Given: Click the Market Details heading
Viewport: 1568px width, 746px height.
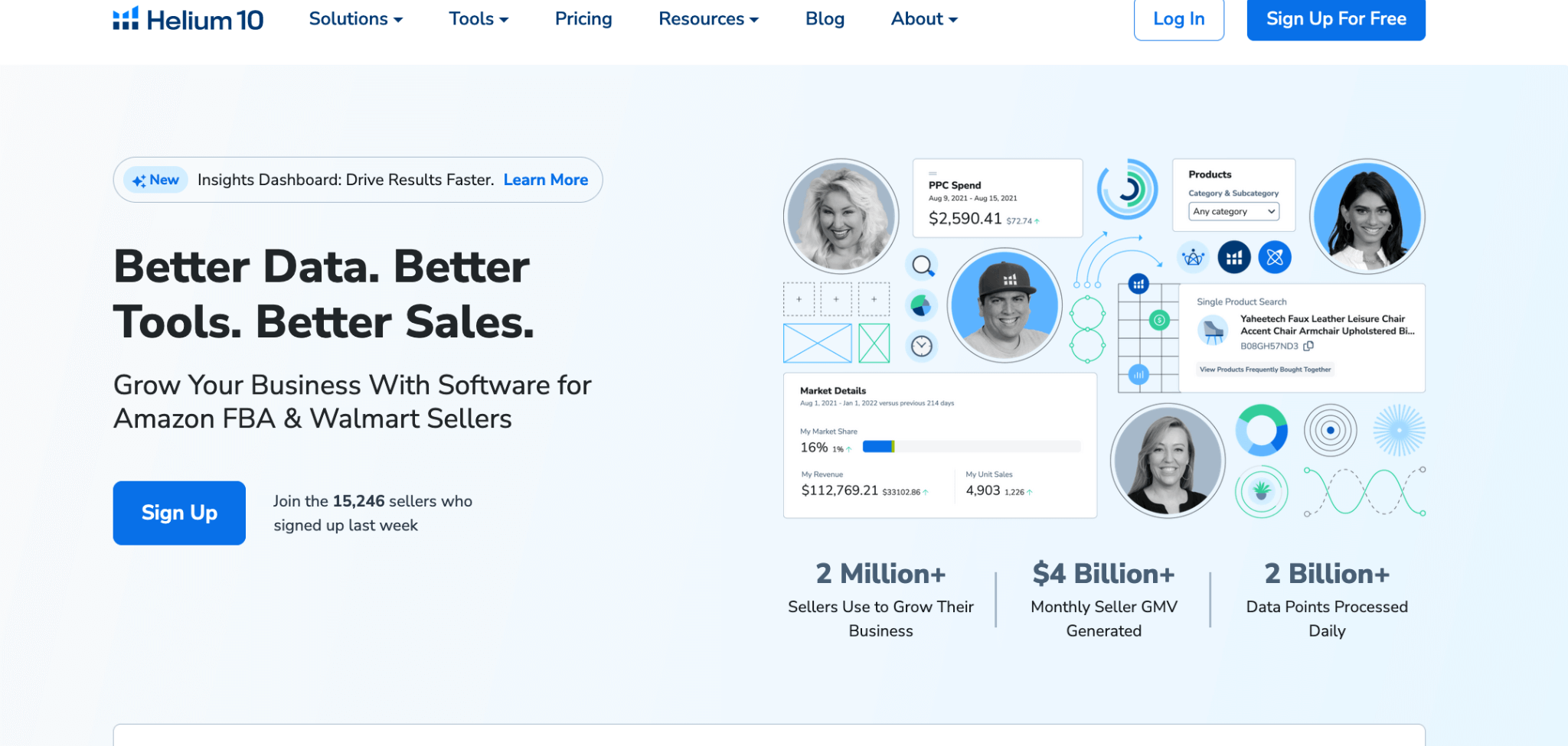Looking at the screenshot, I should tap(833, 391).
